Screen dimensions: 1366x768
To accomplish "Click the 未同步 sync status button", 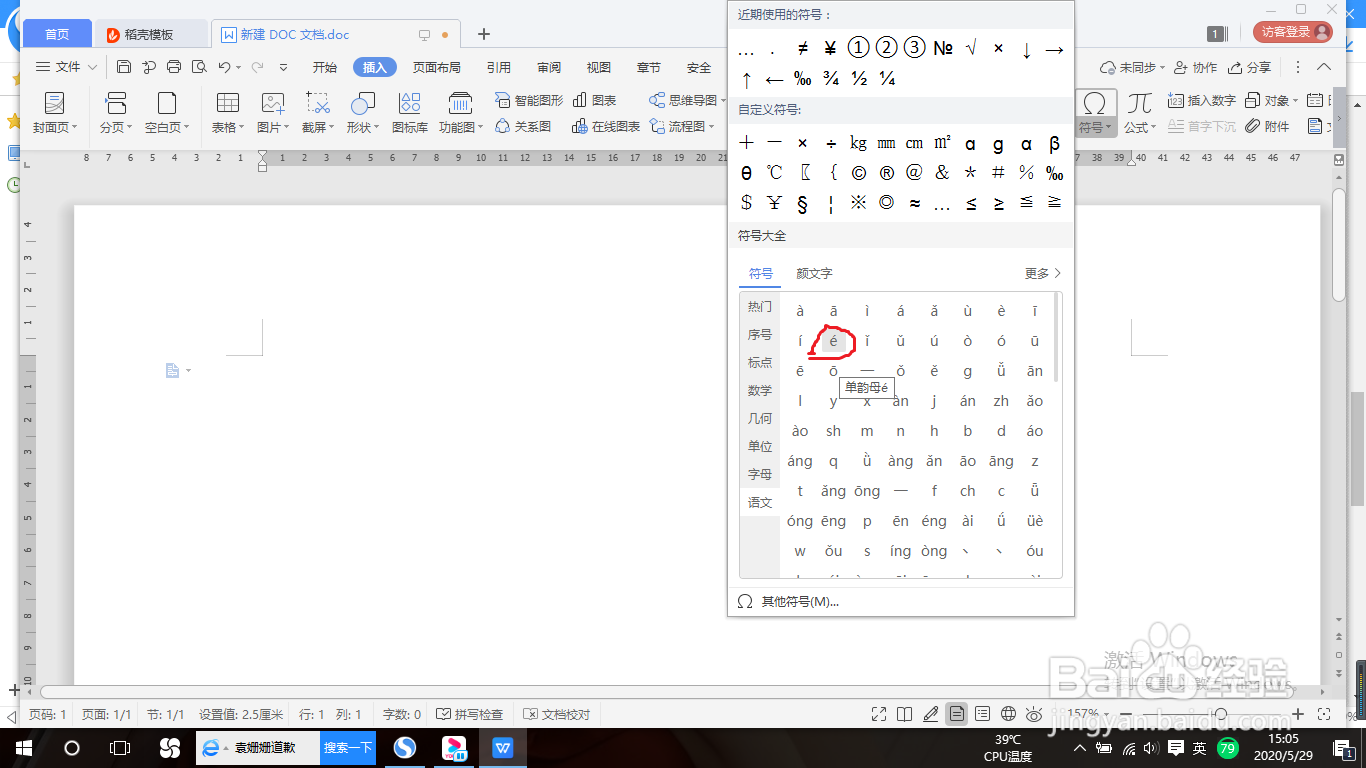I will tap(1132, 67).
